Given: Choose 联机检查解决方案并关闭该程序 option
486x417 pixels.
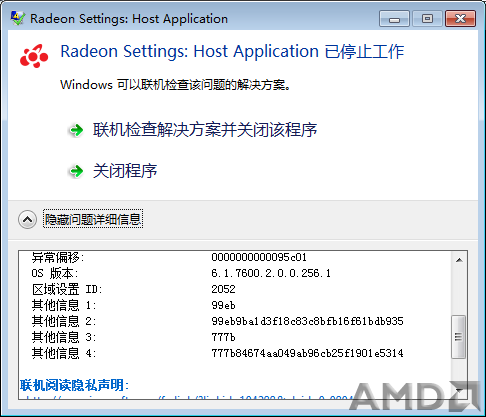Looking at the screenshot, I should (205, 130).
